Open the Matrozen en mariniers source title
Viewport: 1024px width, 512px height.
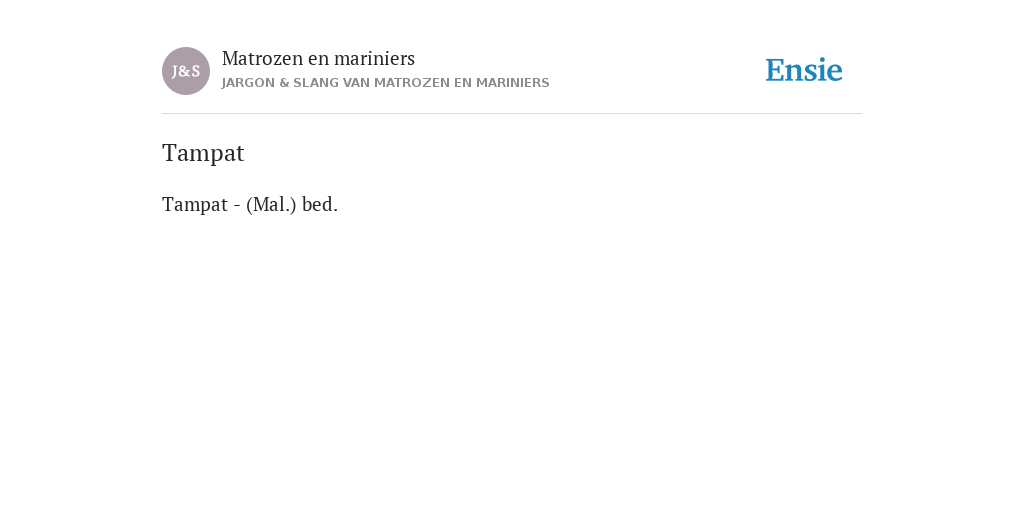point(318,59)
